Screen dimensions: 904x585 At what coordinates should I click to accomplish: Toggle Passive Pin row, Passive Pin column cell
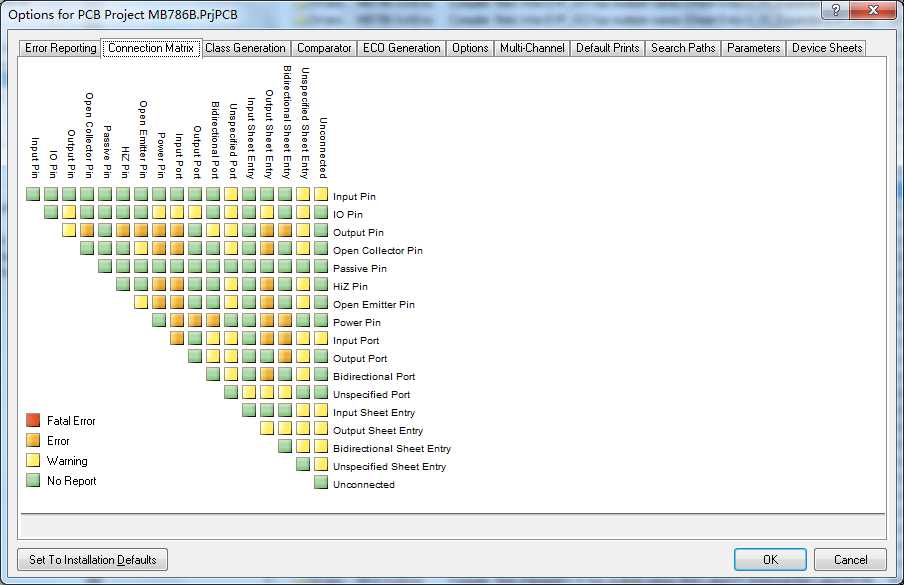tap(105, 266)
